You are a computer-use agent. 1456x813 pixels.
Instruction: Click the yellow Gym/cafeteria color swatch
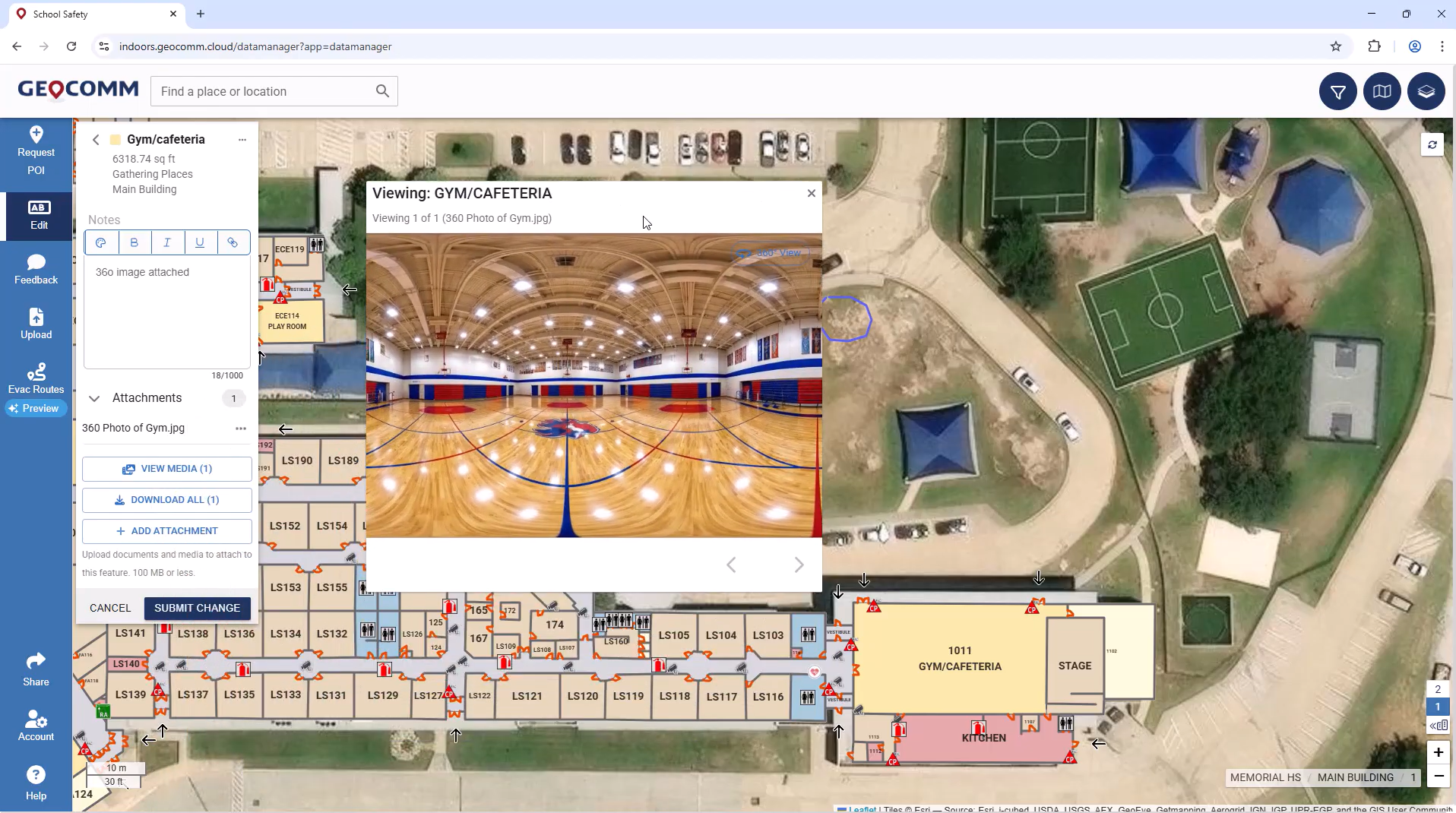[116, 140]
